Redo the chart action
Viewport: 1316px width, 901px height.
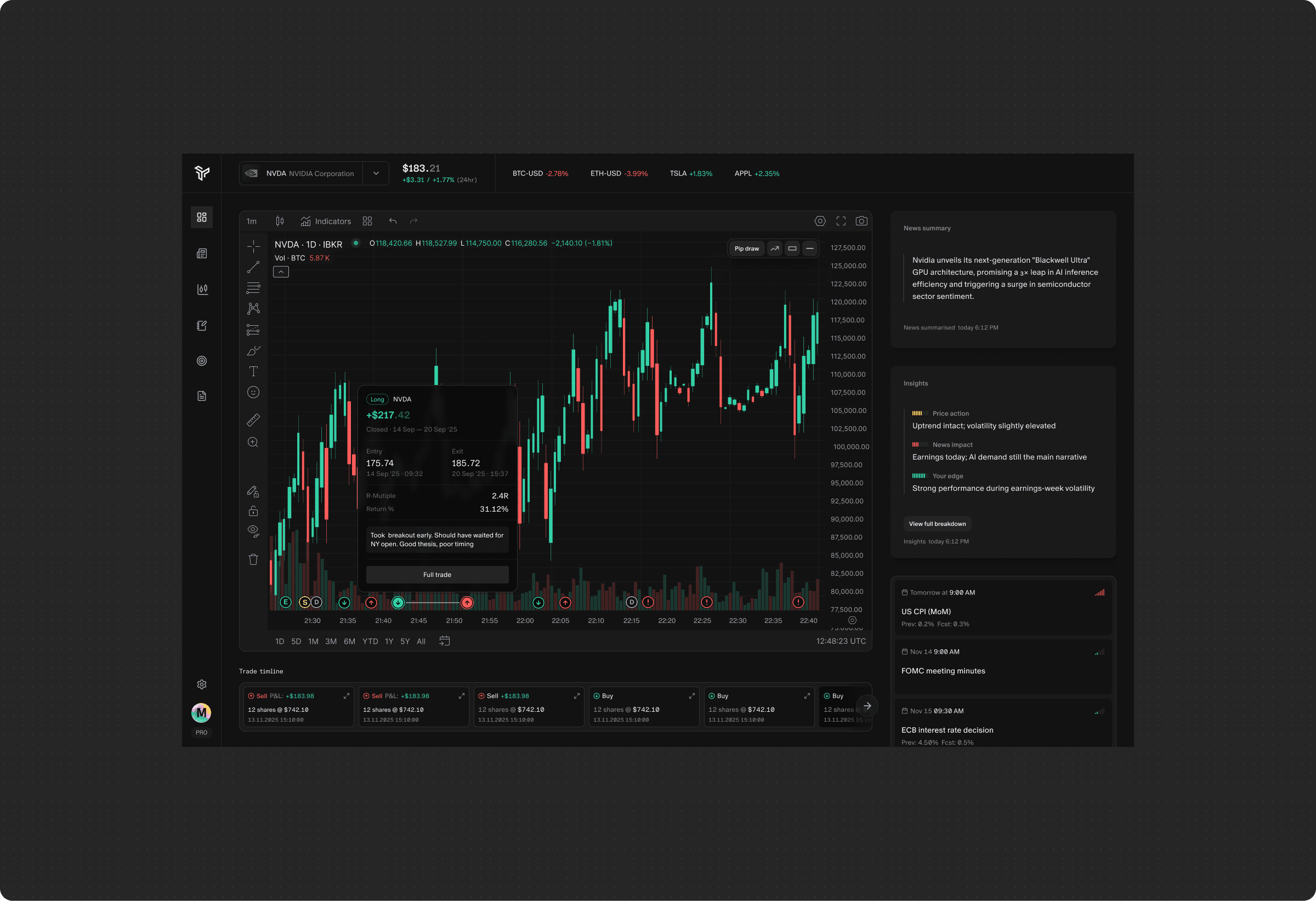pos(414,221)
